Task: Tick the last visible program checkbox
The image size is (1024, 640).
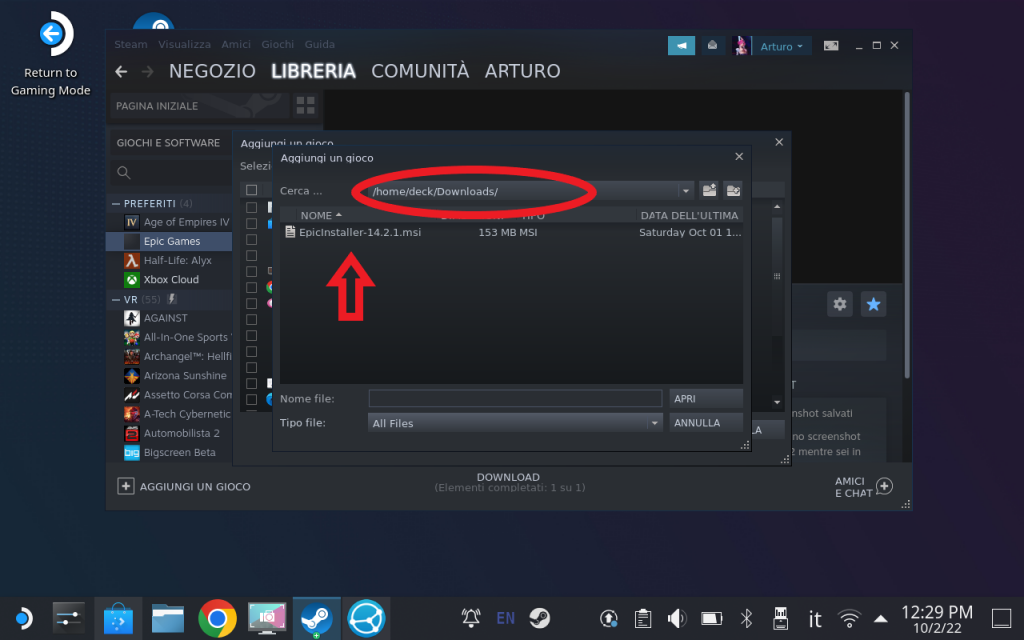Action: tap(252, 399)
